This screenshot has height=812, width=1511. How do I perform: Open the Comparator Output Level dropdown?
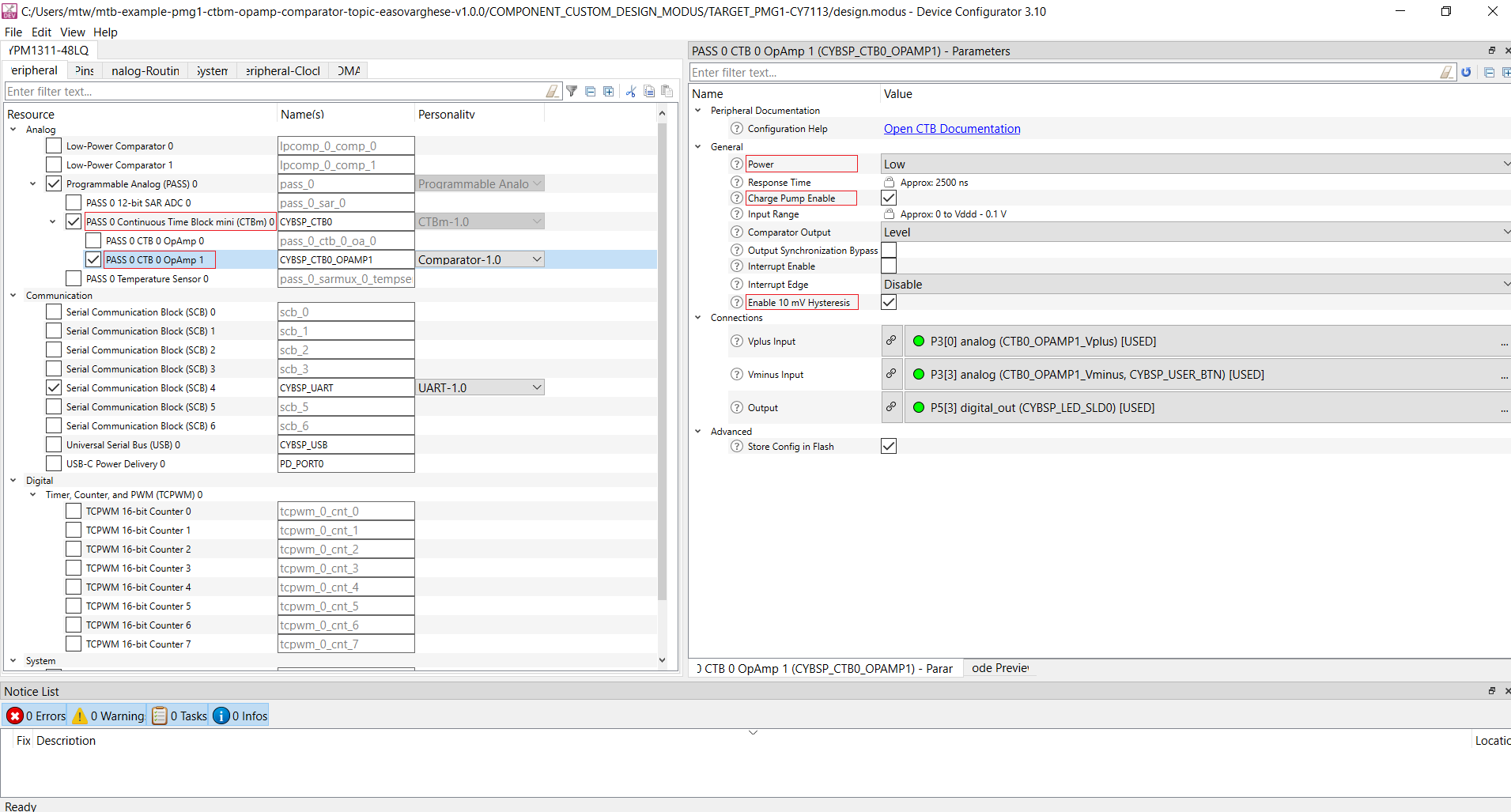pos(1196,232)
